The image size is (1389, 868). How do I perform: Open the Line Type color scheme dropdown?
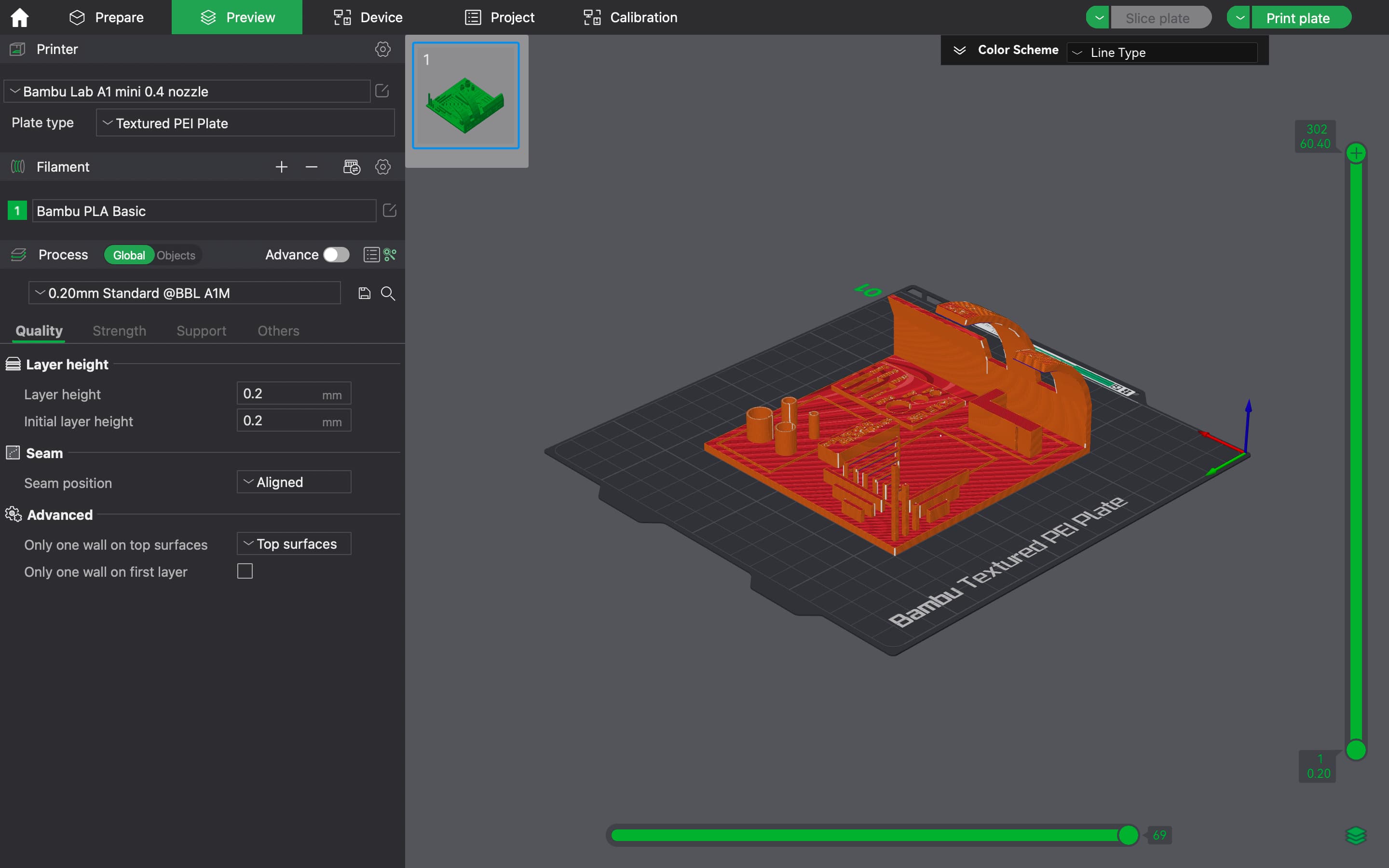click(1162, 52)
